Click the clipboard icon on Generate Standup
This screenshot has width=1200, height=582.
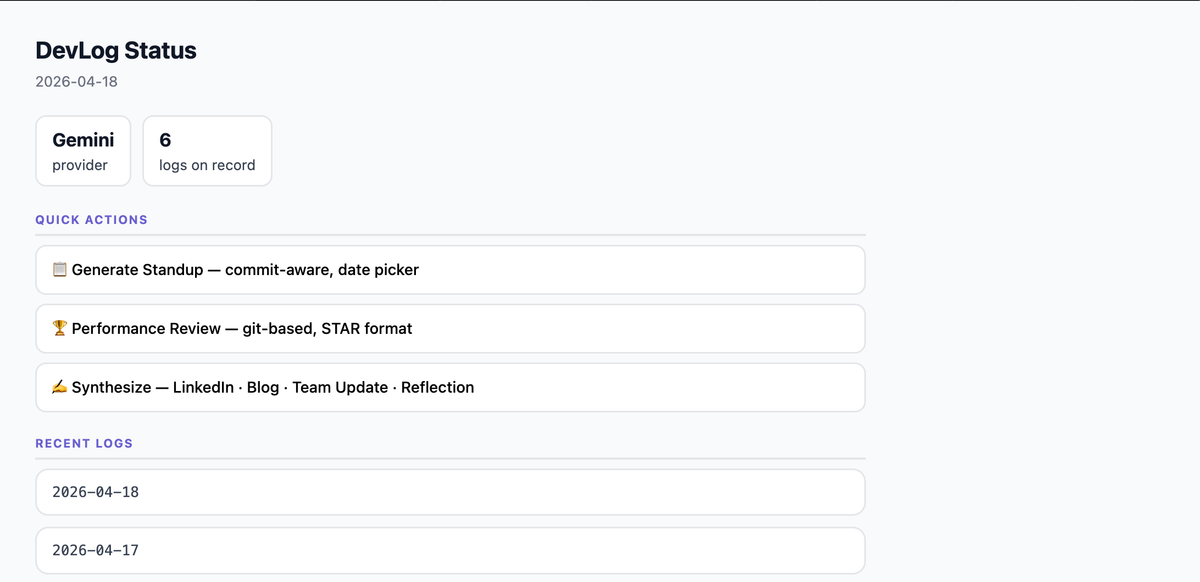(61, 269)
